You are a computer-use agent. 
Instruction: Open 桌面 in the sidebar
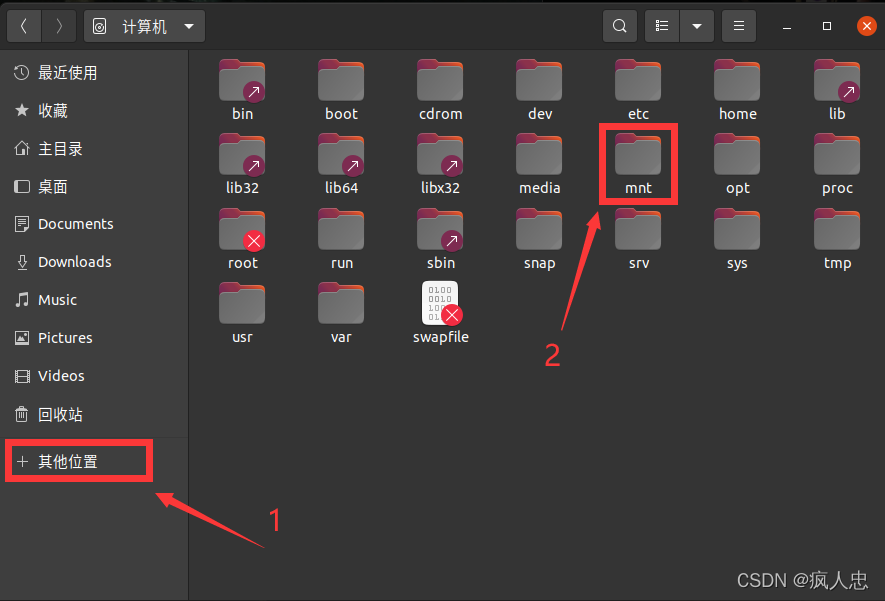pos(94,186)
